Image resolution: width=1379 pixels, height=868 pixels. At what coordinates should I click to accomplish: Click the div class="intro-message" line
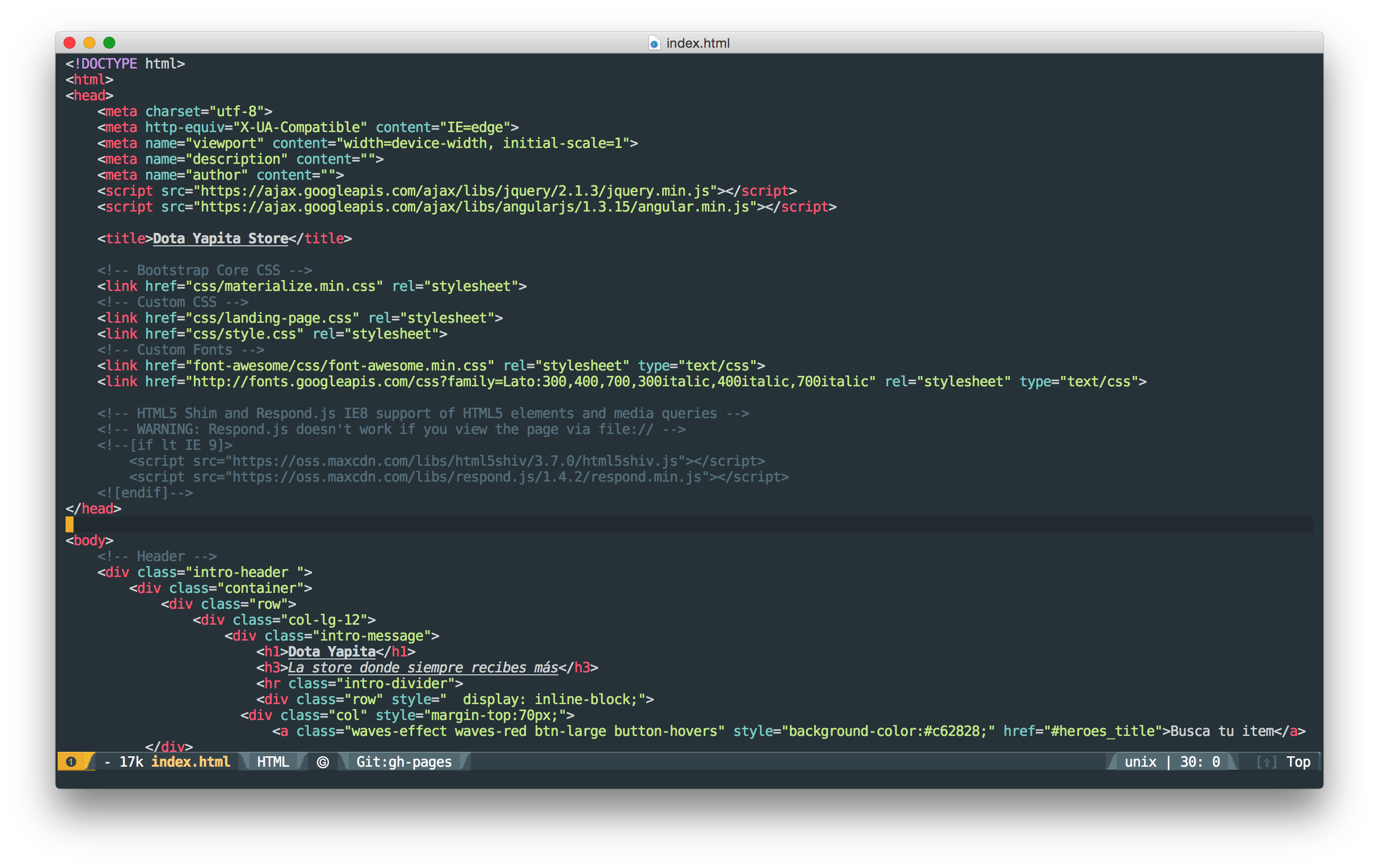331,636
